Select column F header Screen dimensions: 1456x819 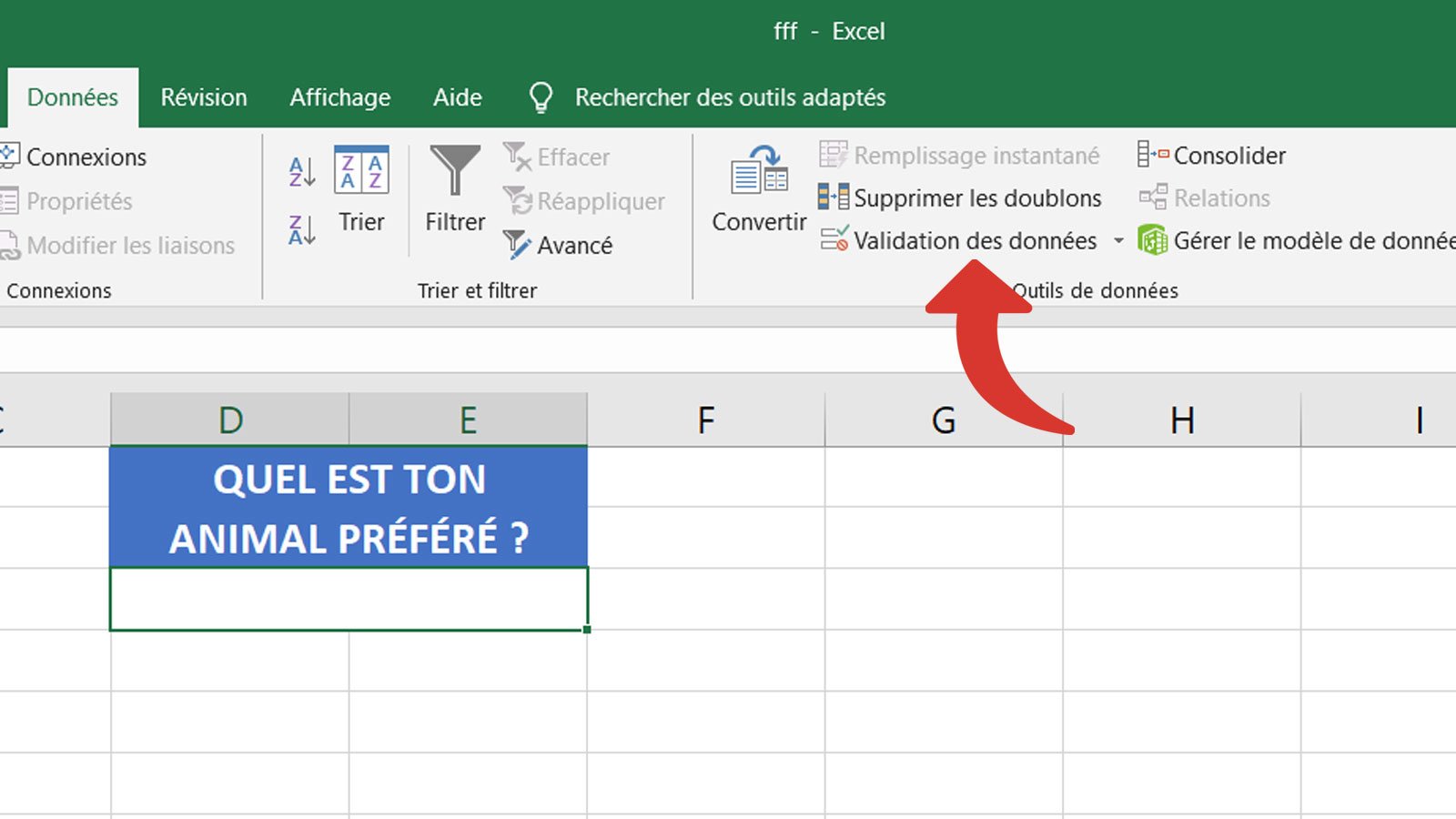click(706, 420)
